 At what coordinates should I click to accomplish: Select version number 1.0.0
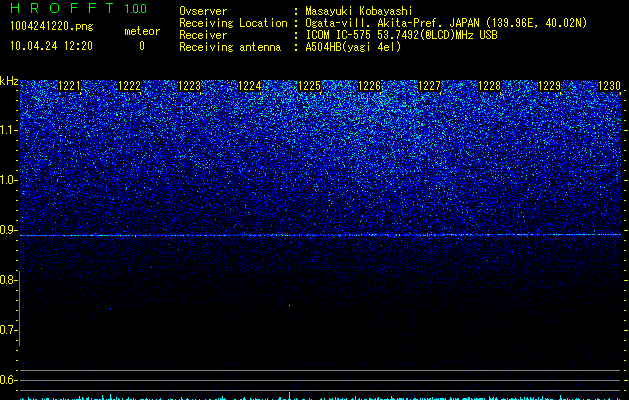[135, 8]
